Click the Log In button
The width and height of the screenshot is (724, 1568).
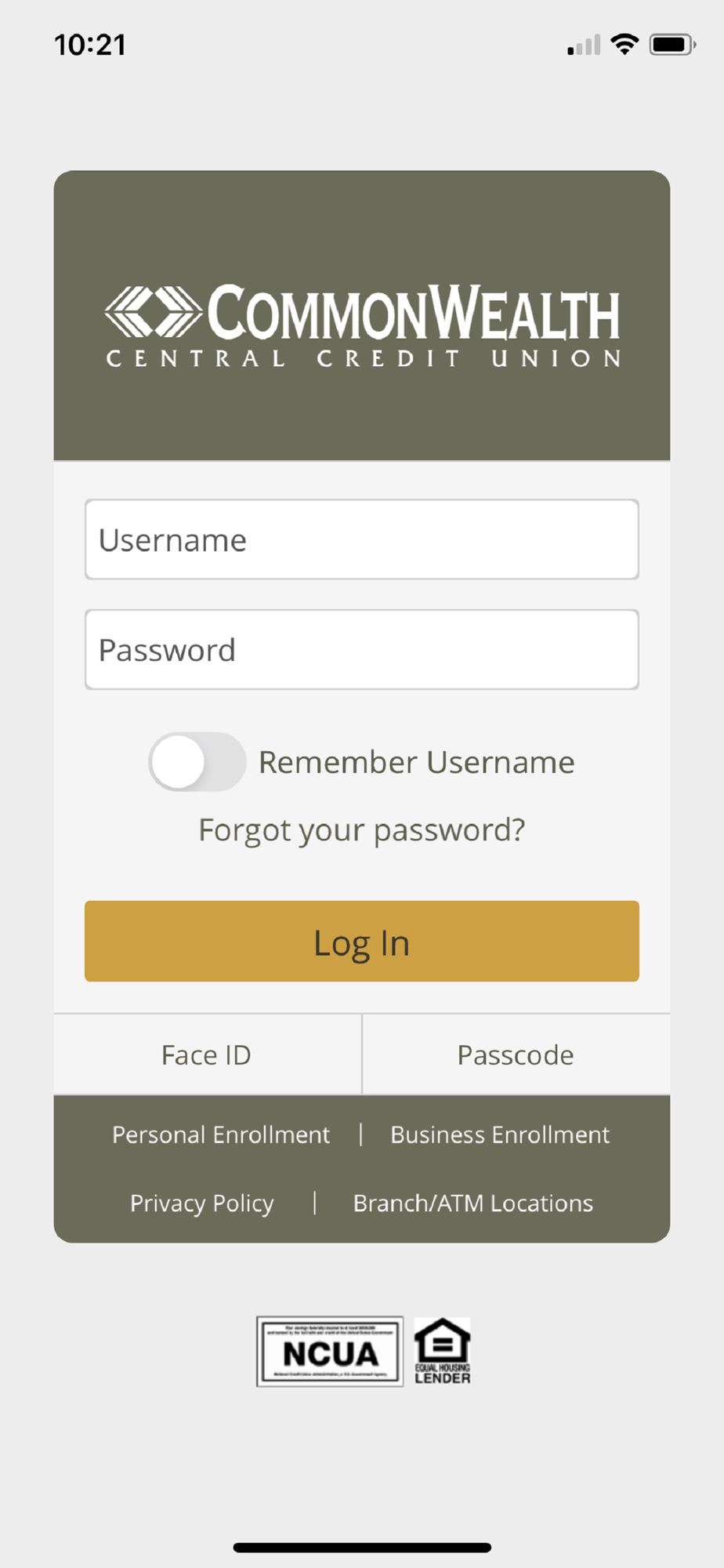coord(362,941)
